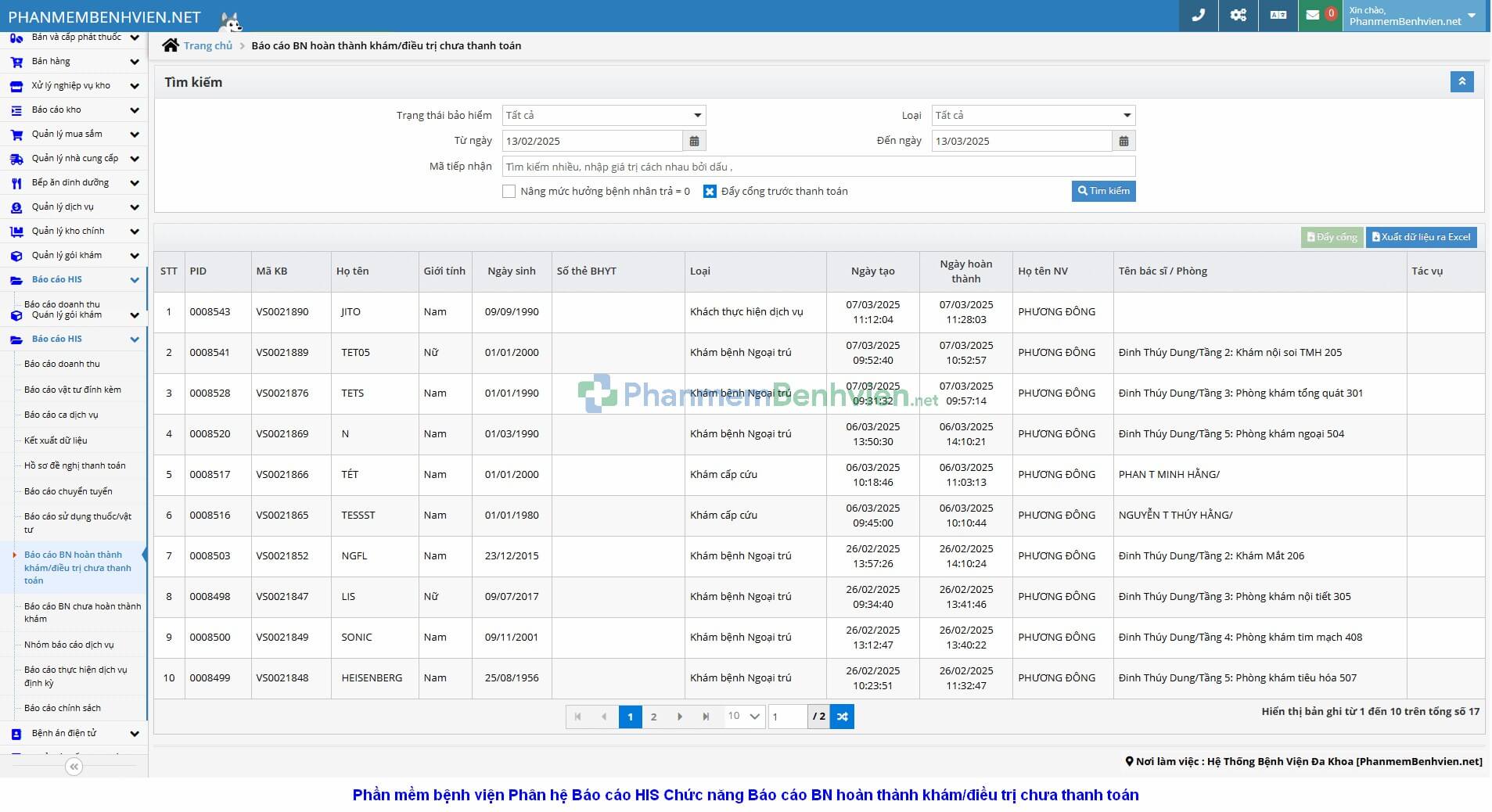This screenshot has width=1492, height=812.
Task: Click the Báo cáo kho list icon
Action: click(x=16, y=110)
